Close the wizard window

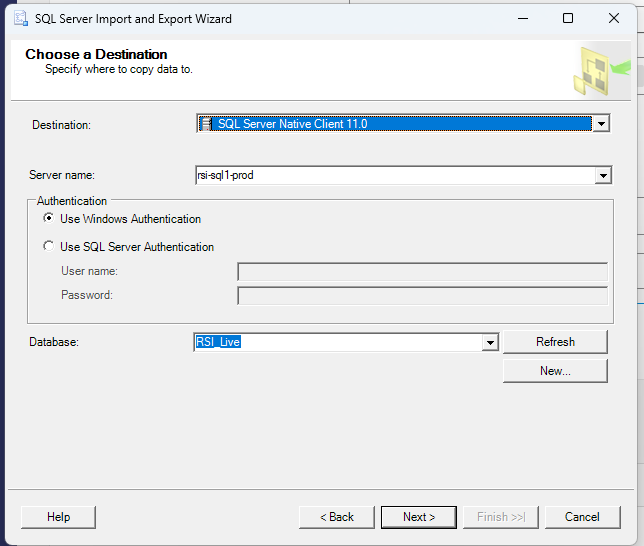click(614, 18)
